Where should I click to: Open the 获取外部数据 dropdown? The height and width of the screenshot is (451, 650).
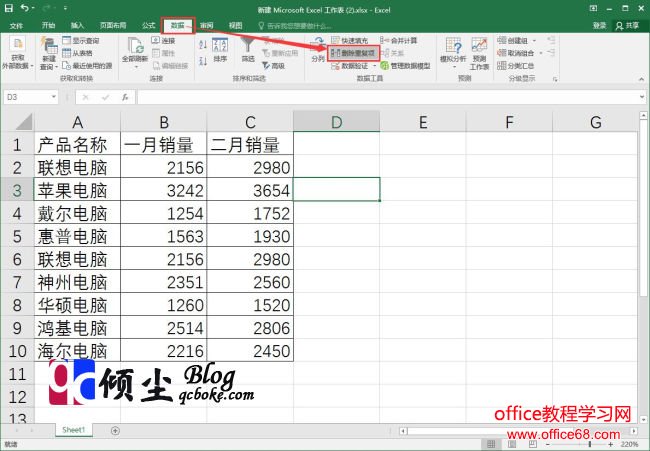pyautogui.click(x=17, y=53)
